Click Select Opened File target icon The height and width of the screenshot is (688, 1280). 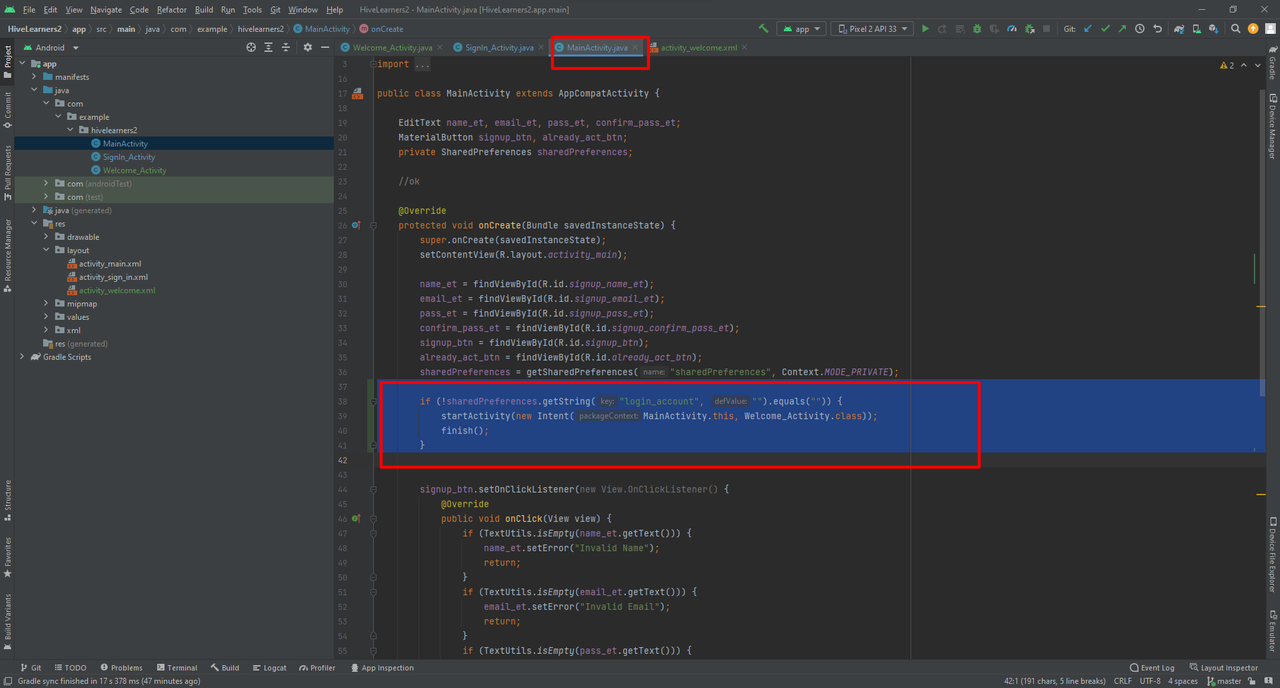coord(251,47)
